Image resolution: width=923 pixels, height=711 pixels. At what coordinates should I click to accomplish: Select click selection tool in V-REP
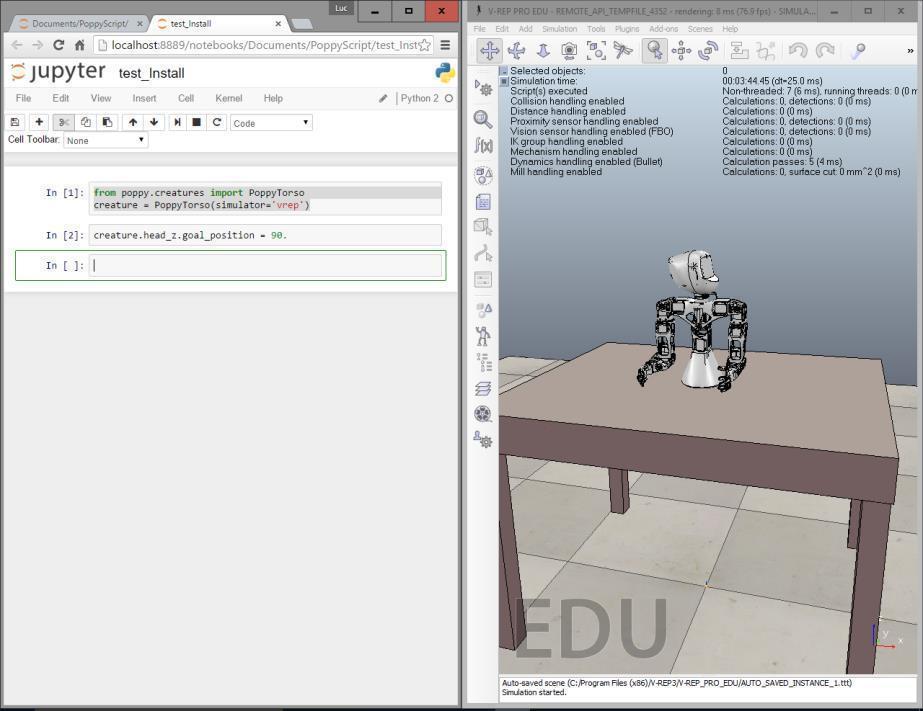tap(654, 51)
